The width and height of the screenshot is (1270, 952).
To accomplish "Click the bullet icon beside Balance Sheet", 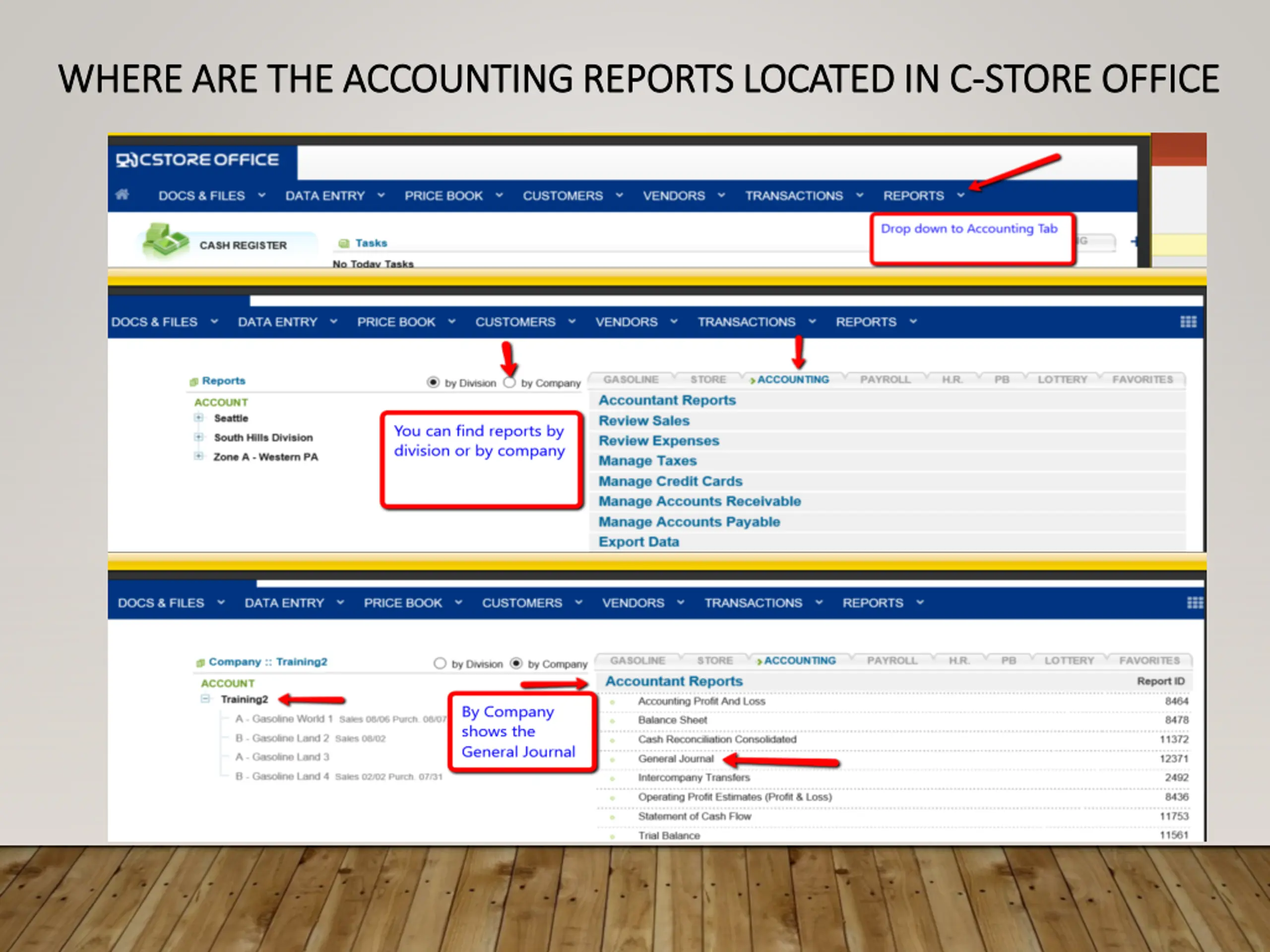I will coord(613,721).
